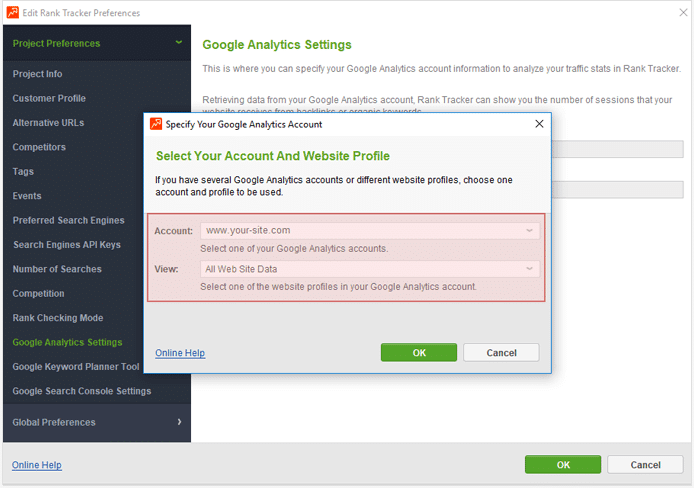Click the 'Edit Rank Tracker Preferences' window title
This screenshot has width=694, height=488.
coord(81,13)
